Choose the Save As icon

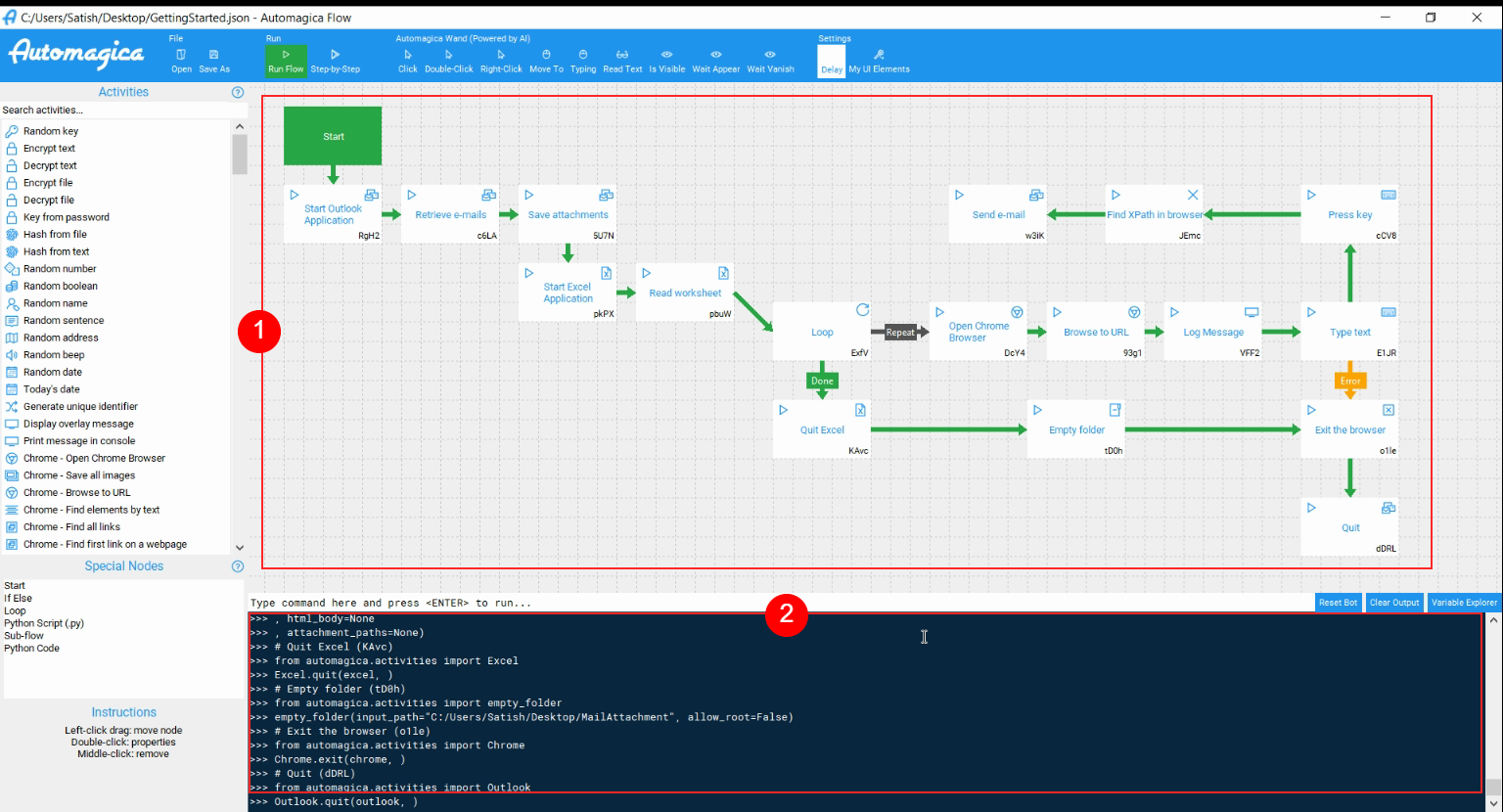point(214,61)
